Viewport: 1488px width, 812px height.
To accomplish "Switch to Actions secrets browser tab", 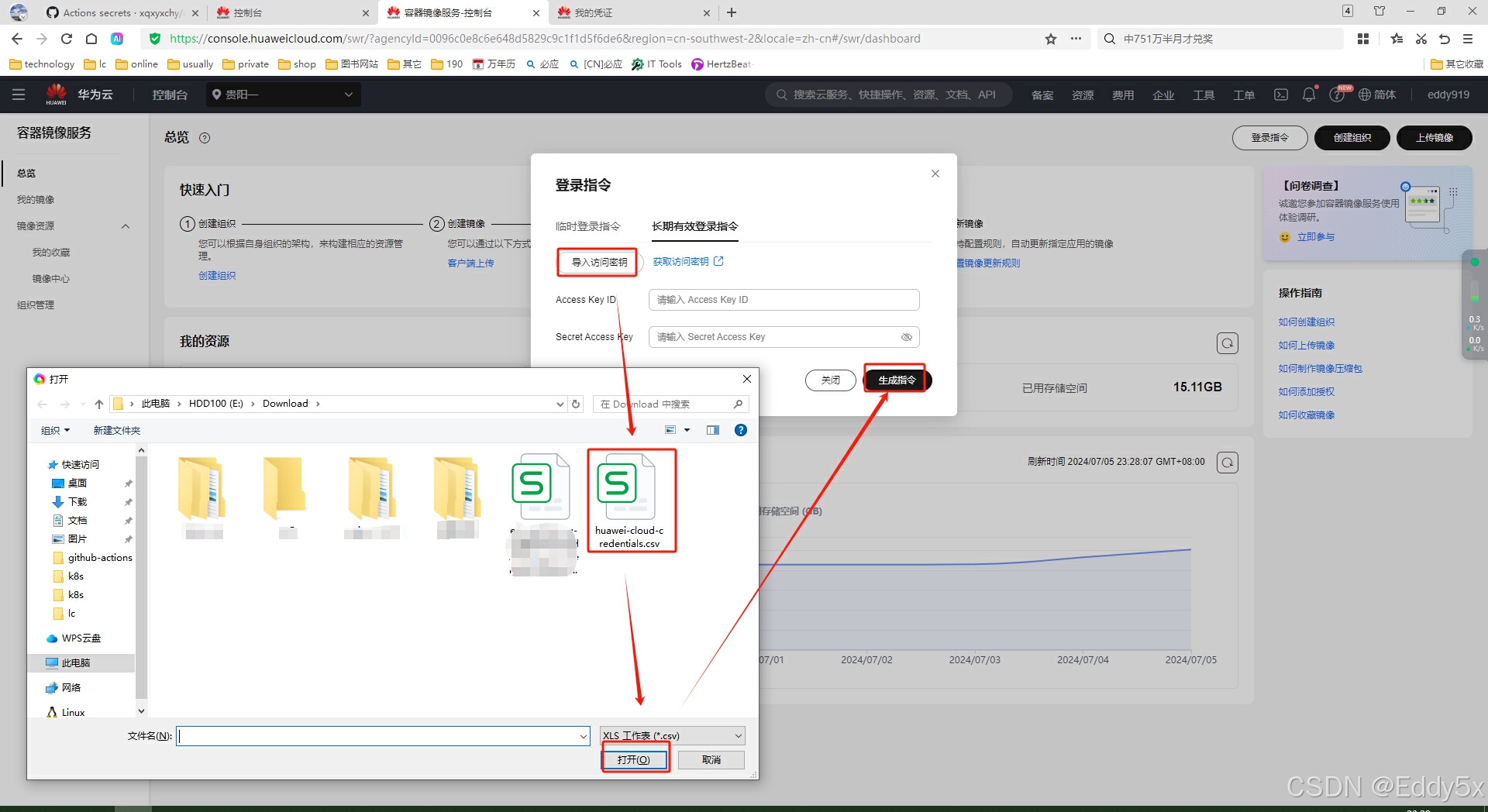I will pos(122,12).
